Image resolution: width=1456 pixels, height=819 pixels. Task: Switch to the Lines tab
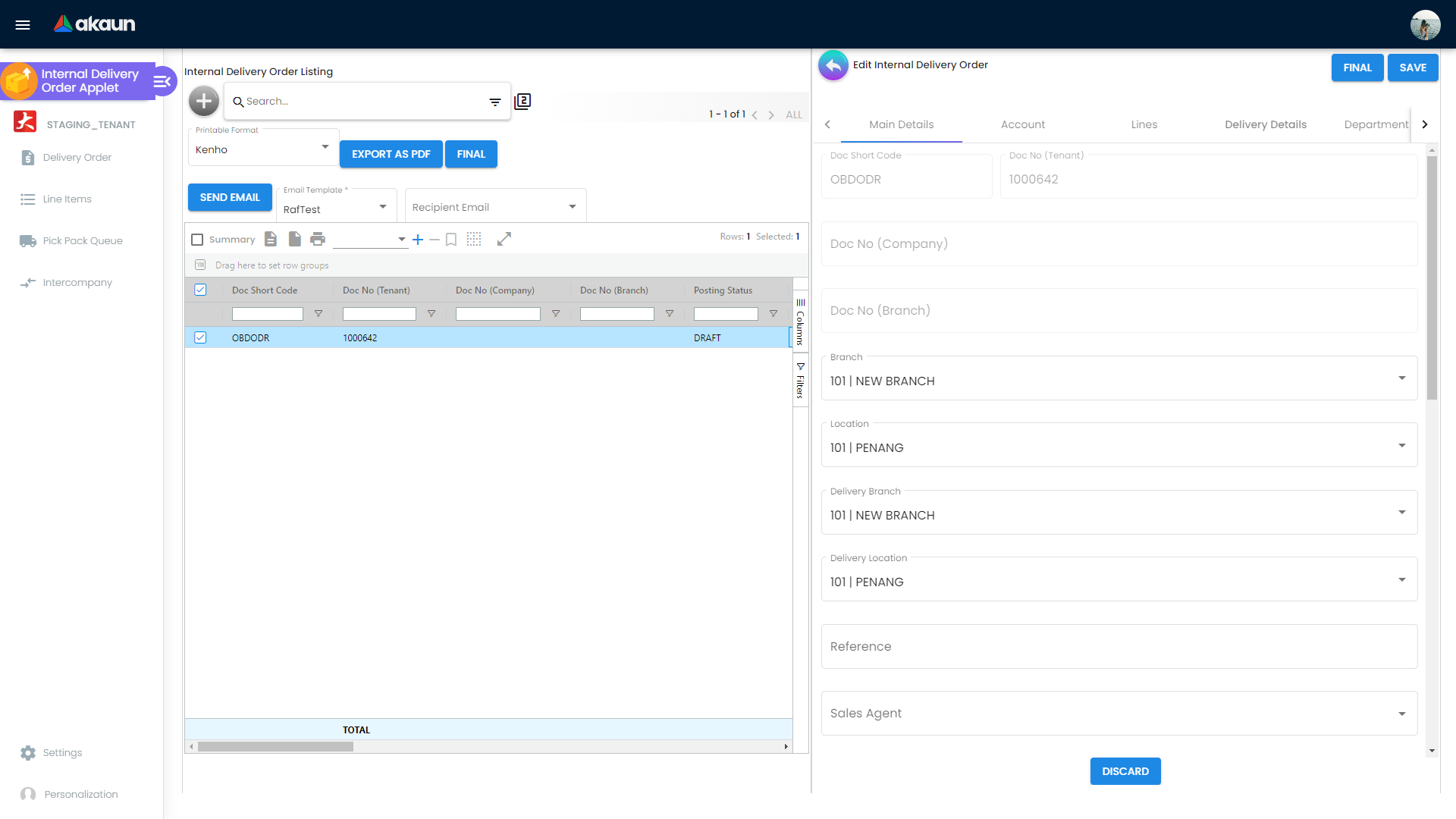point(1144,124)
